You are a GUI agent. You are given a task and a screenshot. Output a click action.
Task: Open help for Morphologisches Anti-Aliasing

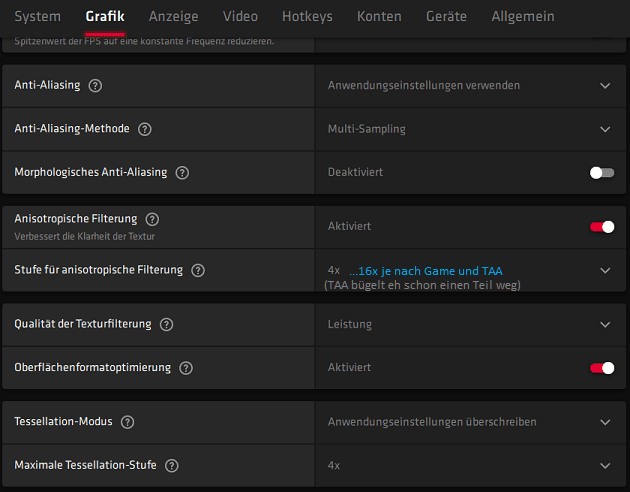[182, 173]
